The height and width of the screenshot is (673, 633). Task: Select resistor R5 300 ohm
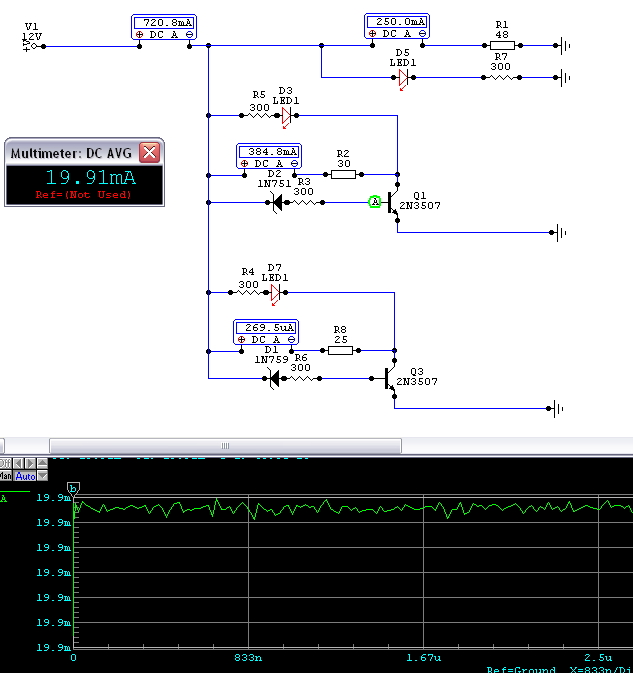click(259, 115)
